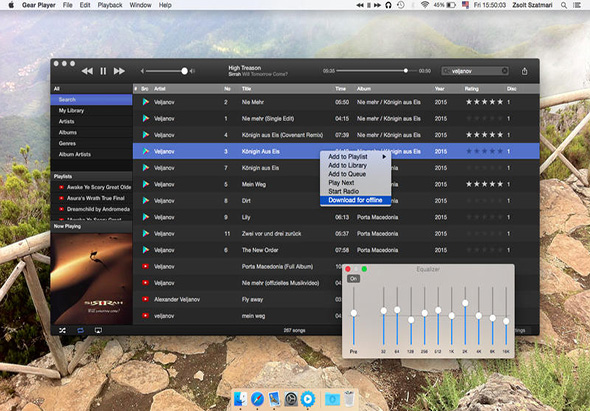
Task: Open the AirPlay output icon
Action: pyautogui.click(x=98, y=330)
